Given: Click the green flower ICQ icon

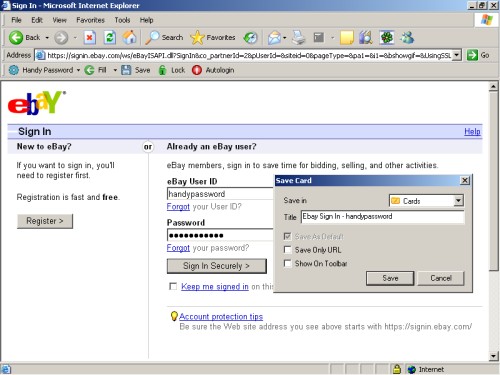Looking at the screenshot, I should point(387,37).
